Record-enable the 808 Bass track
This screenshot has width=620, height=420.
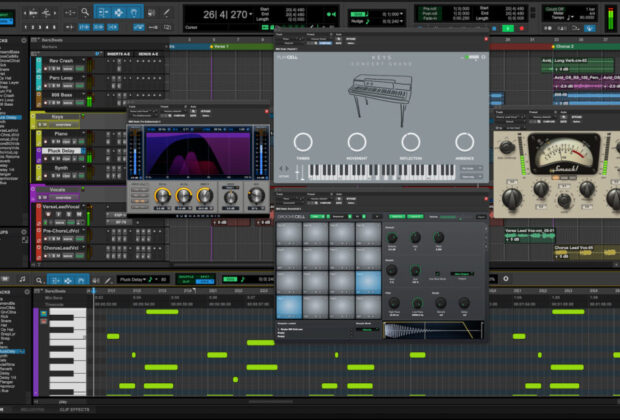point(45,103)
